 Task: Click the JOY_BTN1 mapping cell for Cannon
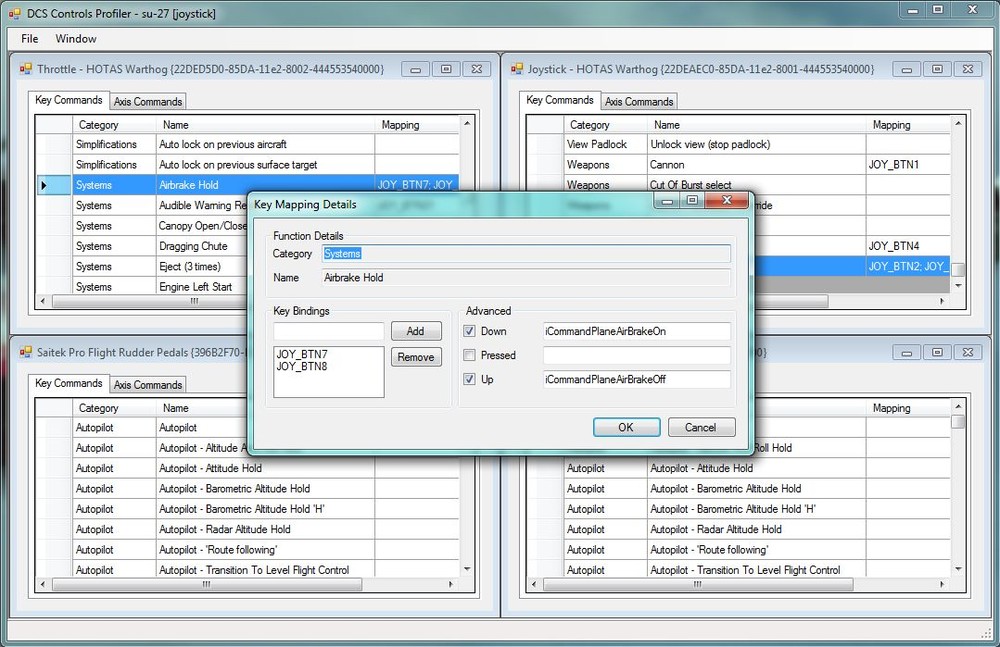[908, 165]
